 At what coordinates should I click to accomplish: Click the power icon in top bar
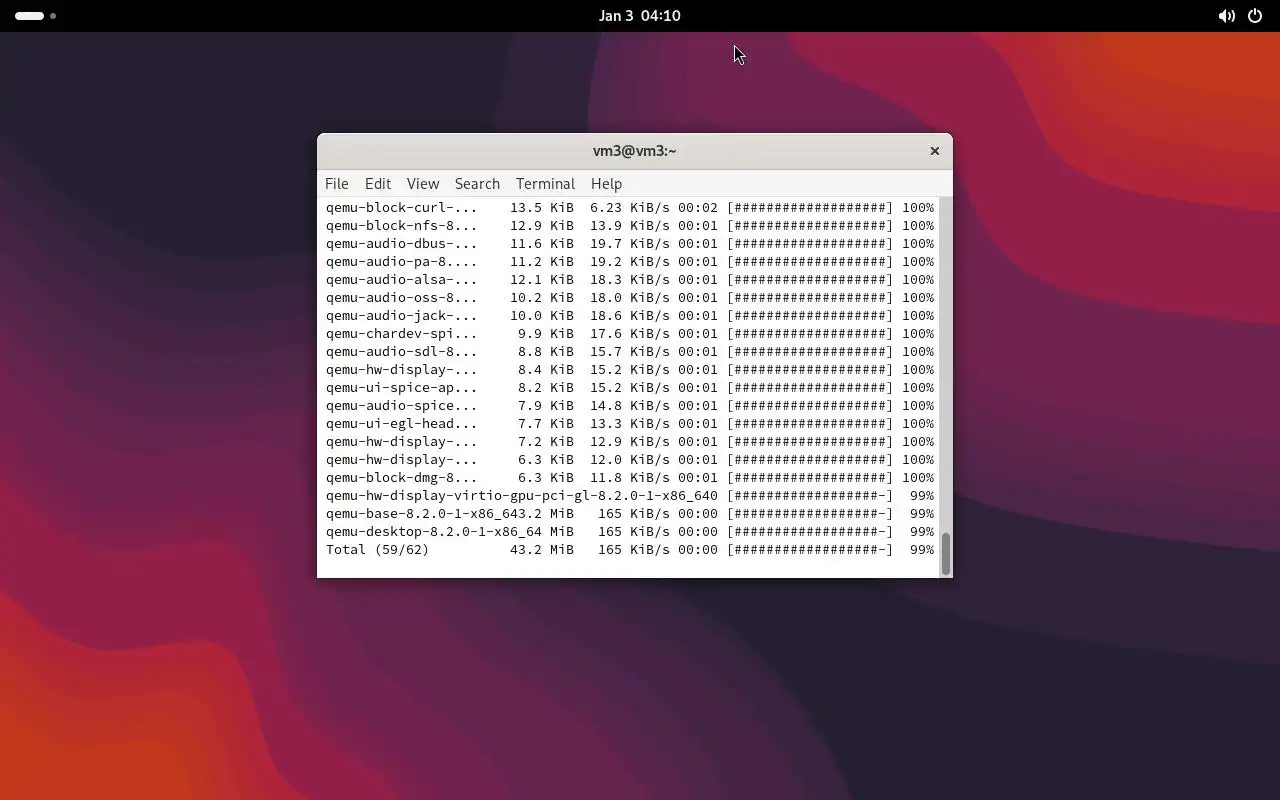(1254, 16)
